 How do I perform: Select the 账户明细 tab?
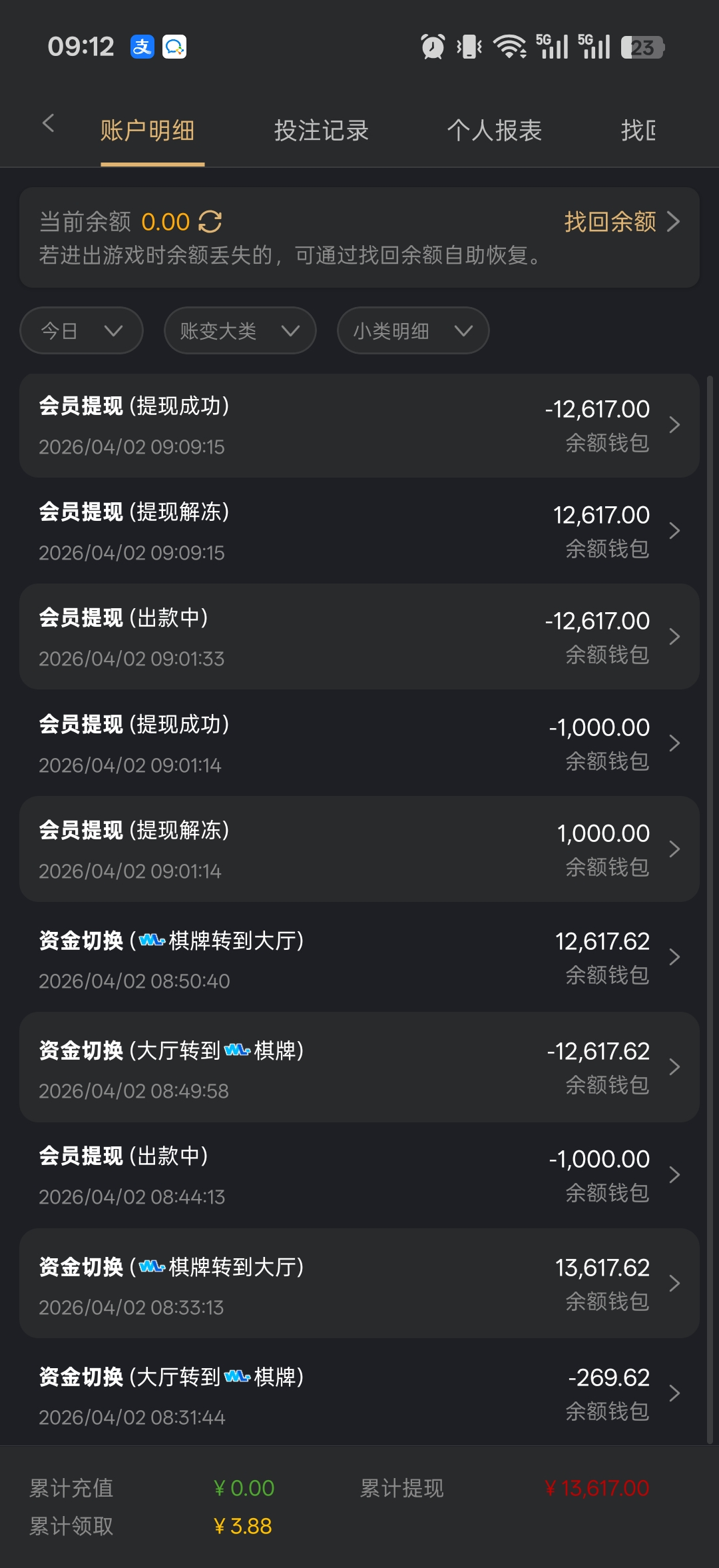(x=147, y=131)
